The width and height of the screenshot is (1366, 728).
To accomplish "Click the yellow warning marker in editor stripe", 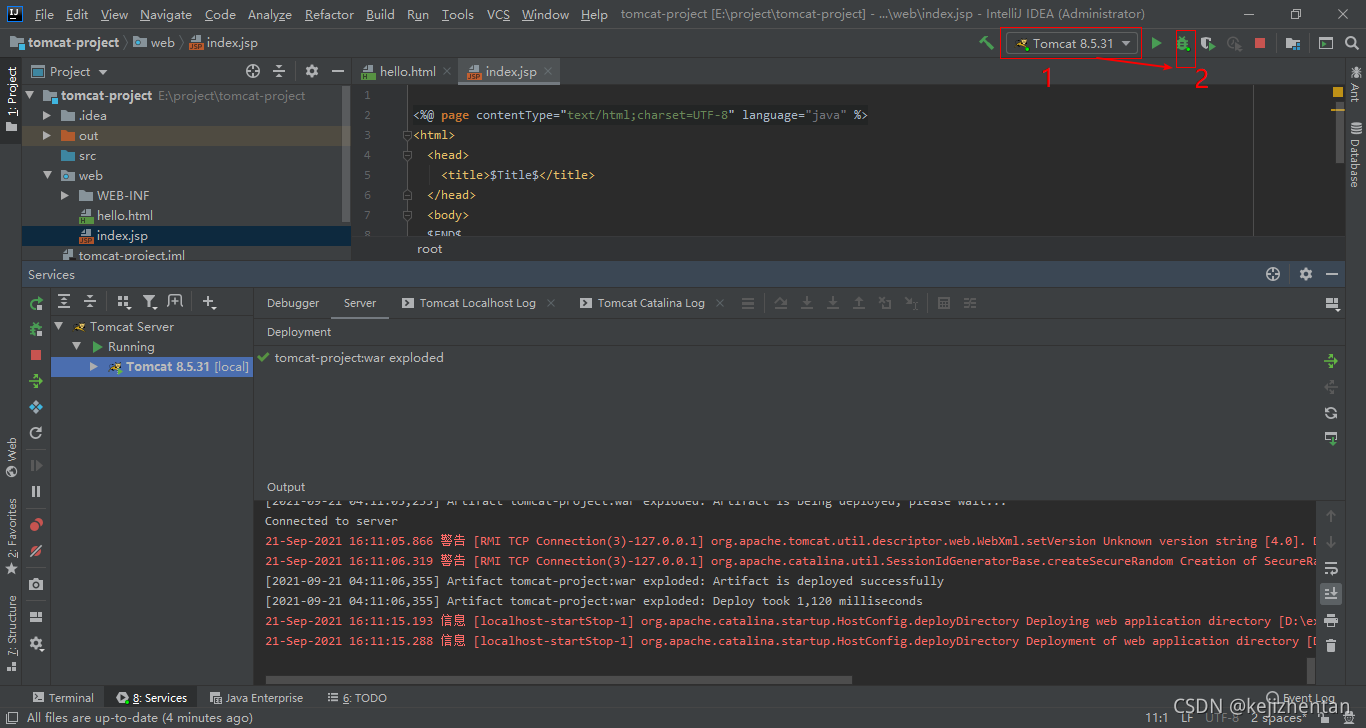I will [x=1338, y=92].
